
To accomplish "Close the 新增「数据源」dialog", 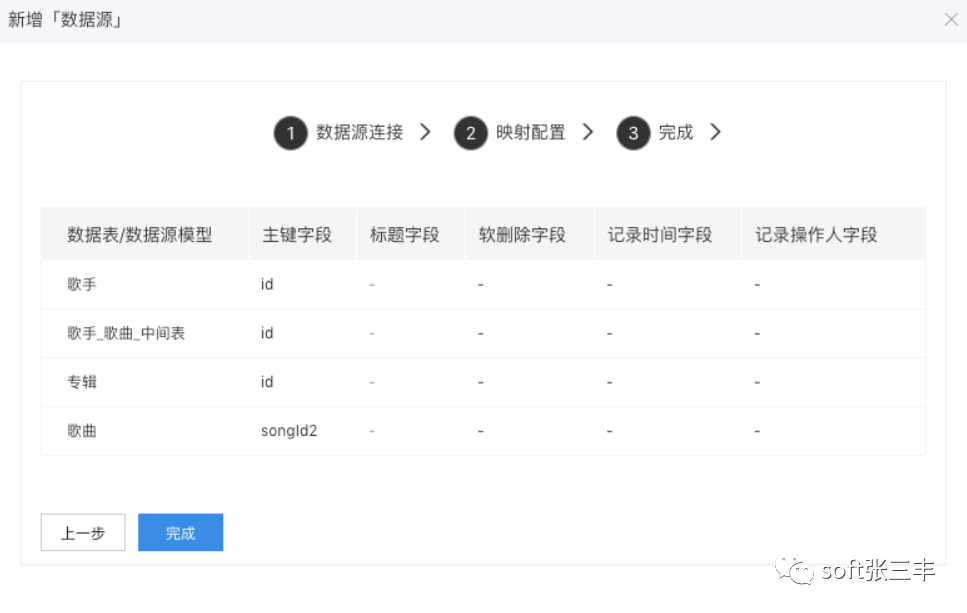I will click(x=950, y=20).
